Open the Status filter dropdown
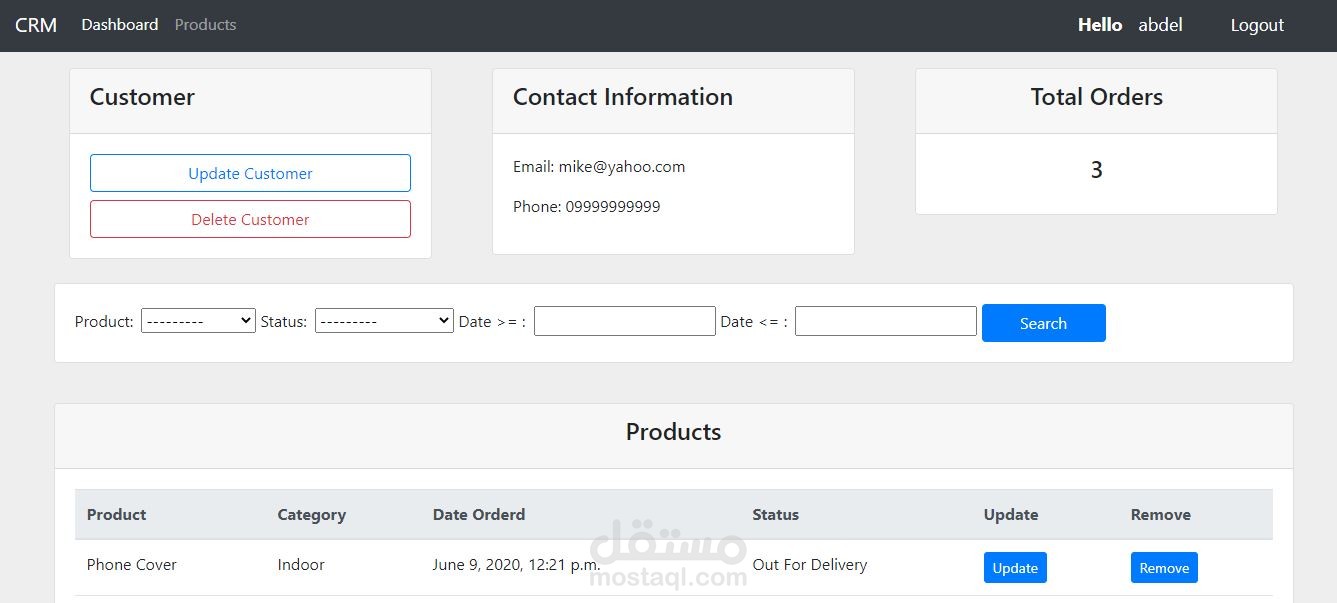Image resolution: width=1337 pixels, height=603 pixels. click(384, 321)
